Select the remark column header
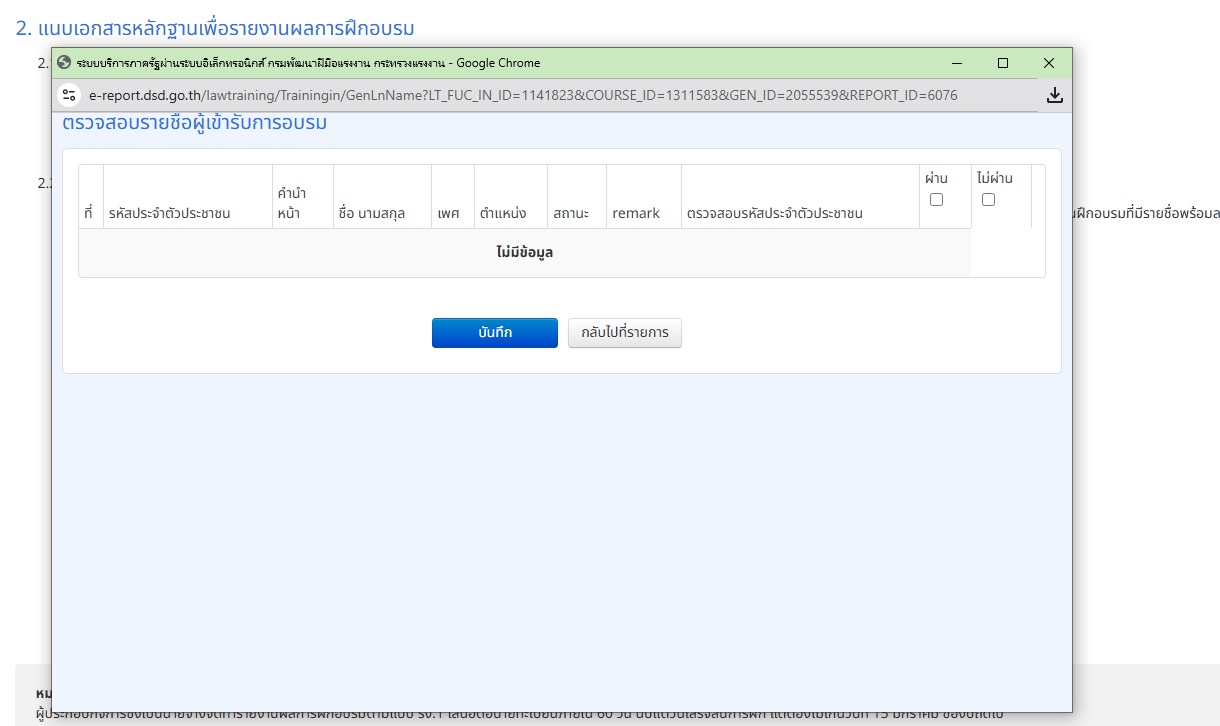 click(x=636, y=213)
